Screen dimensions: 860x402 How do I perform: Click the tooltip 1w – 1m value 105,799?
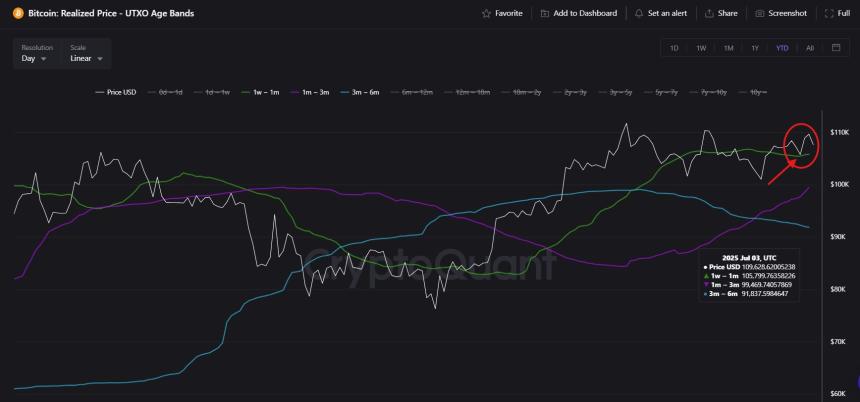pyautogui.click(x=769, y=275)
